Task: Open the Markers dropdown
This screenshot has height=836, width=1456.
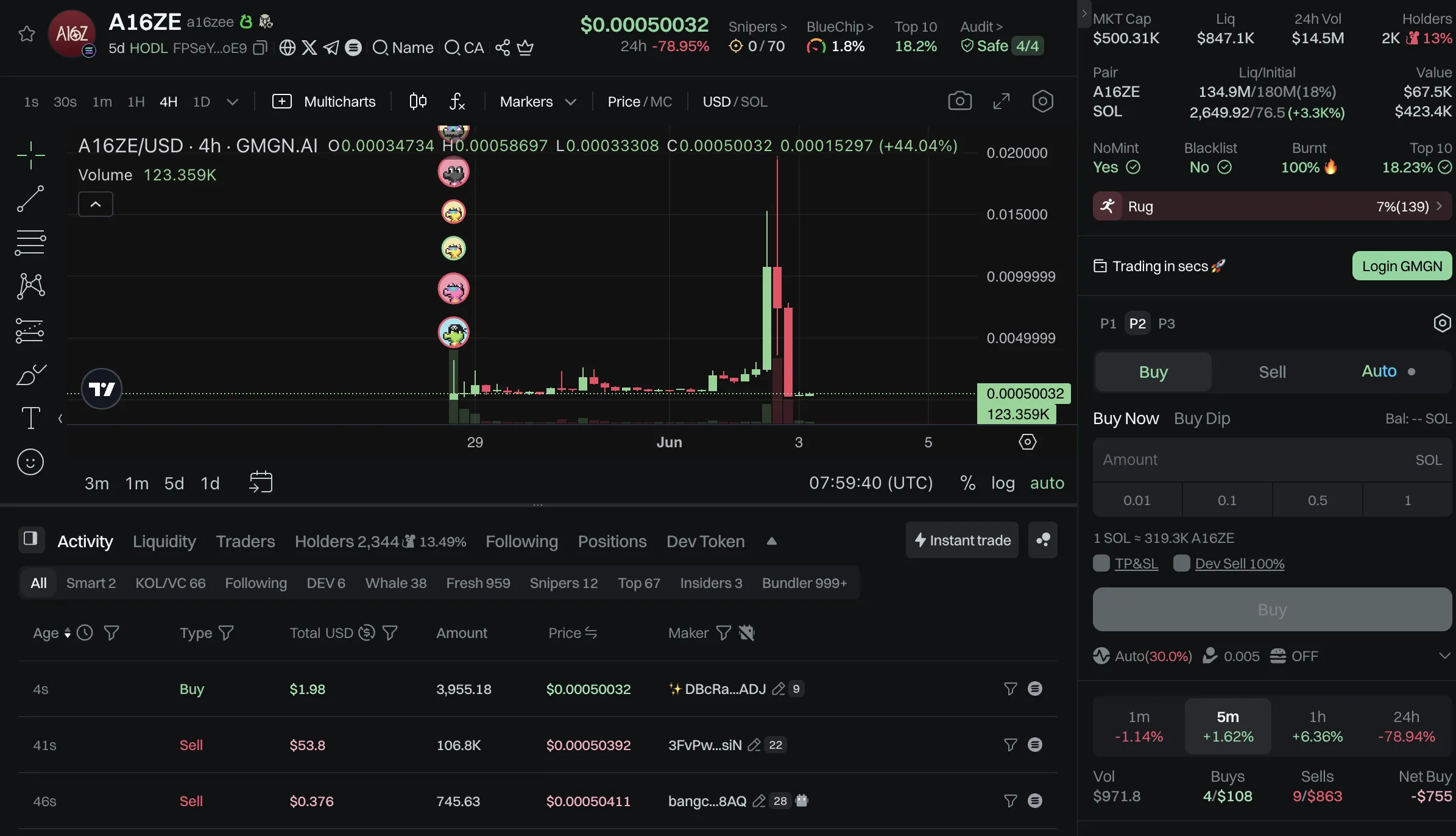Action: tap(537, 102)
